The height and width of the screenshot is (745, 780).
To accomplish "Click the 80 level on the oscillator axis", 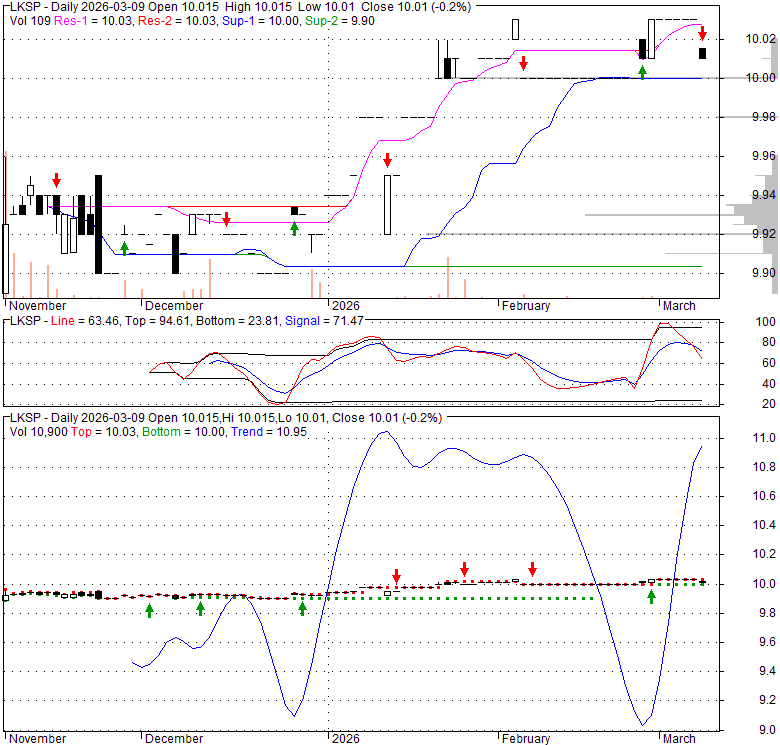I will tap(769, 342).
